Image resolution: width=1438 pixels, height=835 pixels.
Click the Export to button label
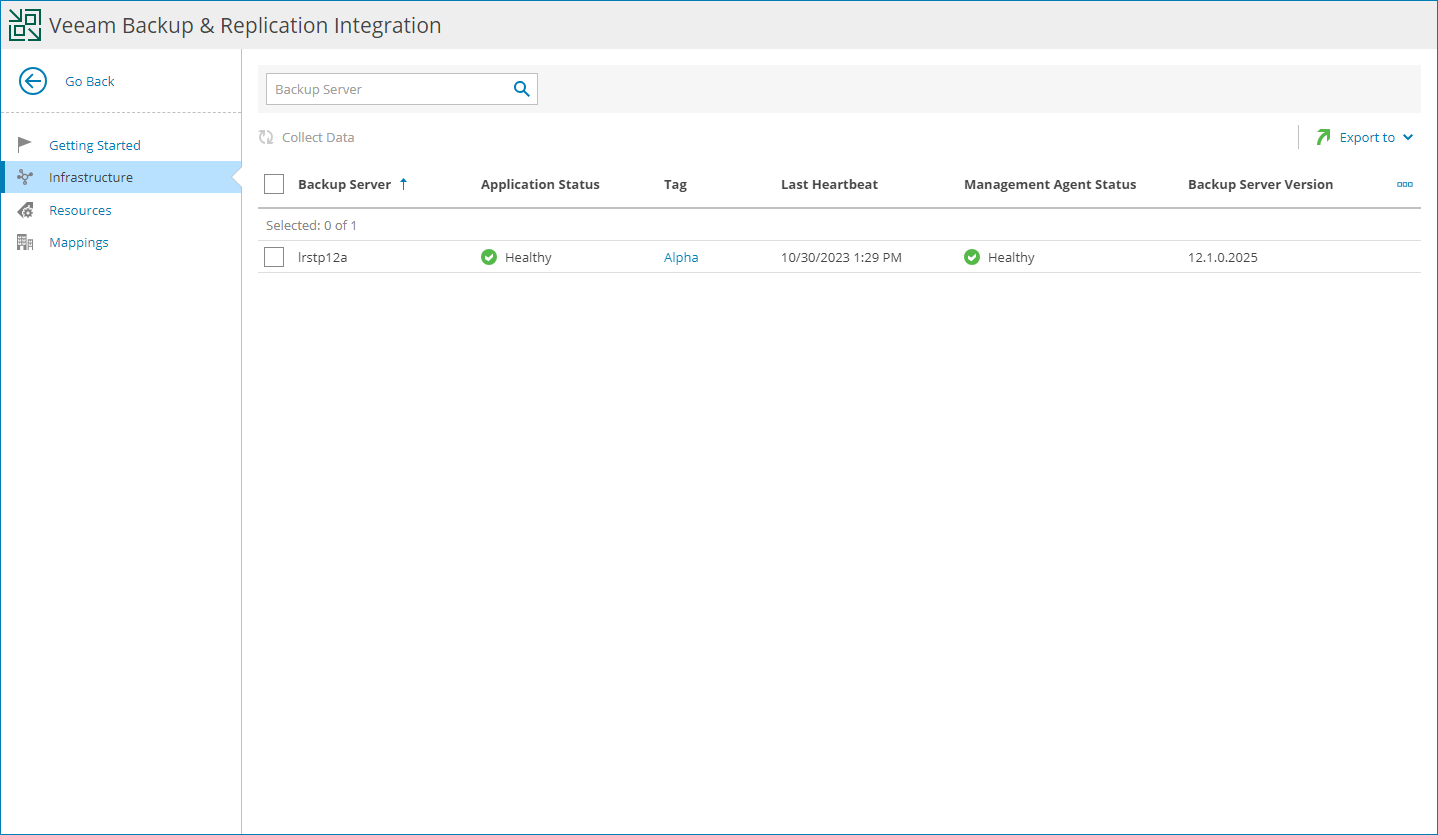[1367, 137]
